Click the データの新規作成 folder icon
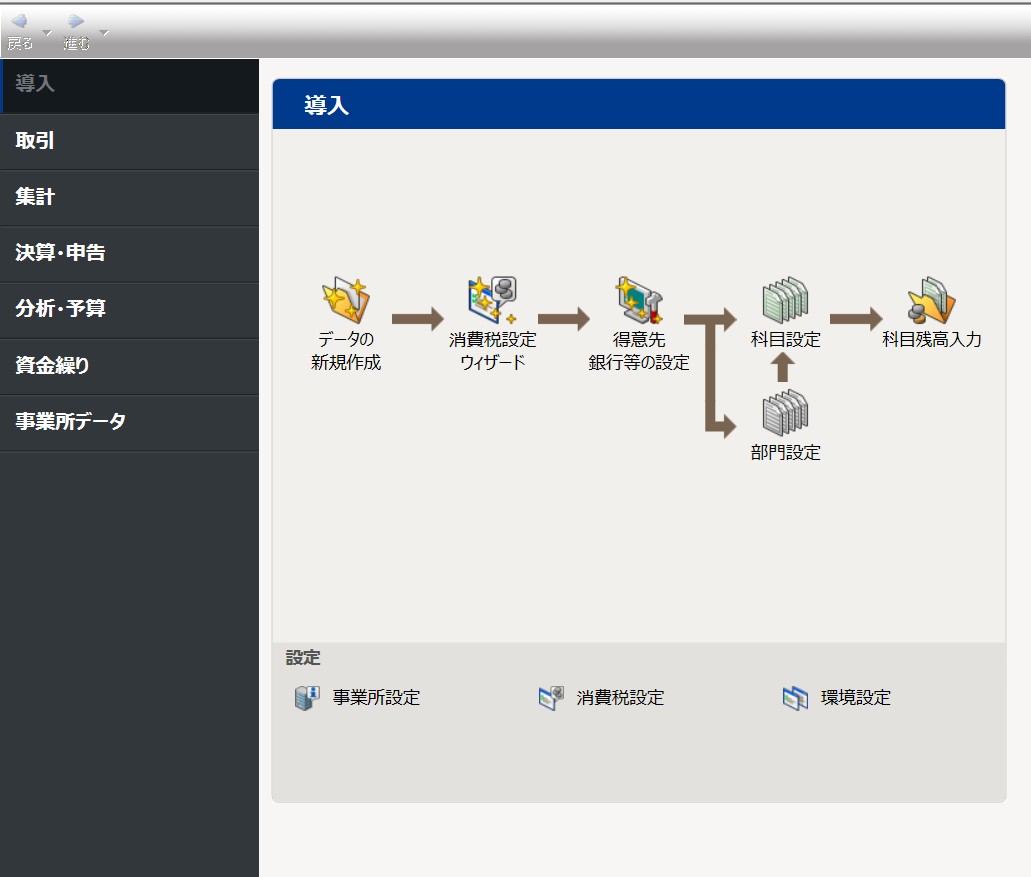This screenshot has width=1031, height=877. click(x=346, y=300)
